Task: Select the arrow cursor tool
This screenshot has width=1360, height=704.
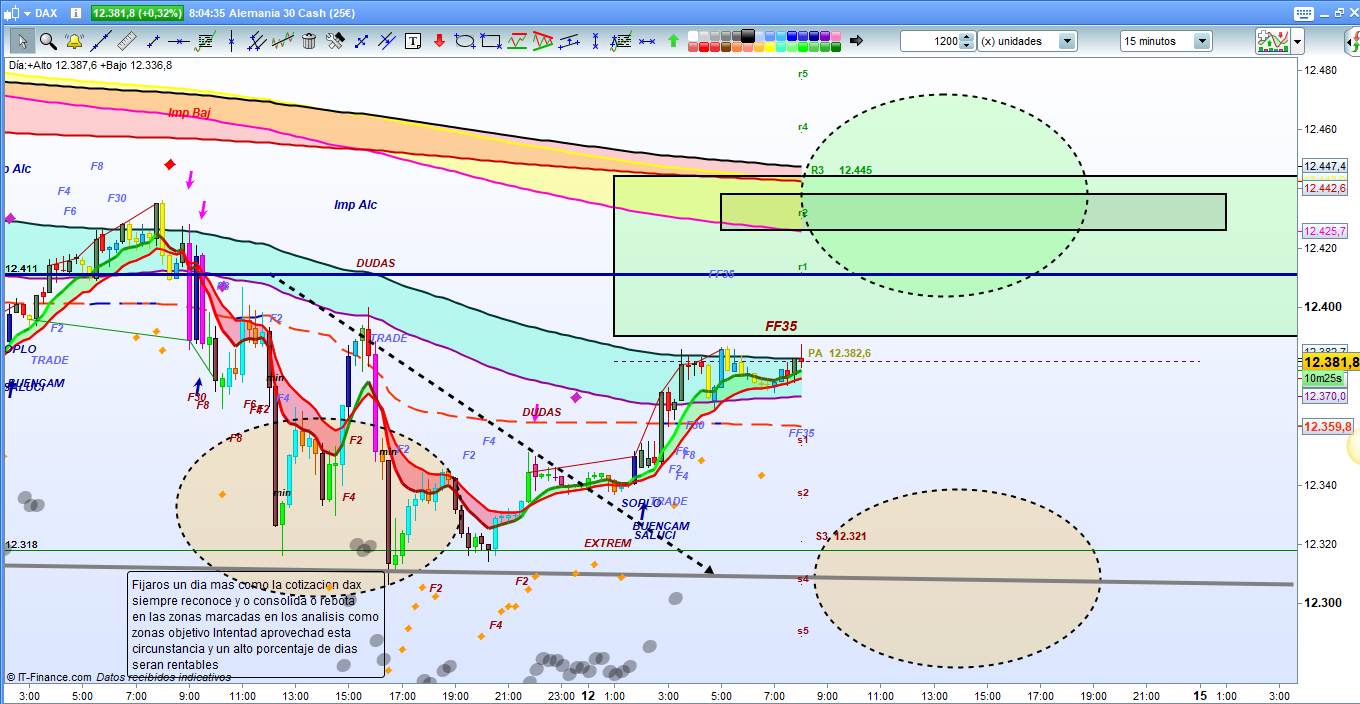Action: tap(21, 41)
